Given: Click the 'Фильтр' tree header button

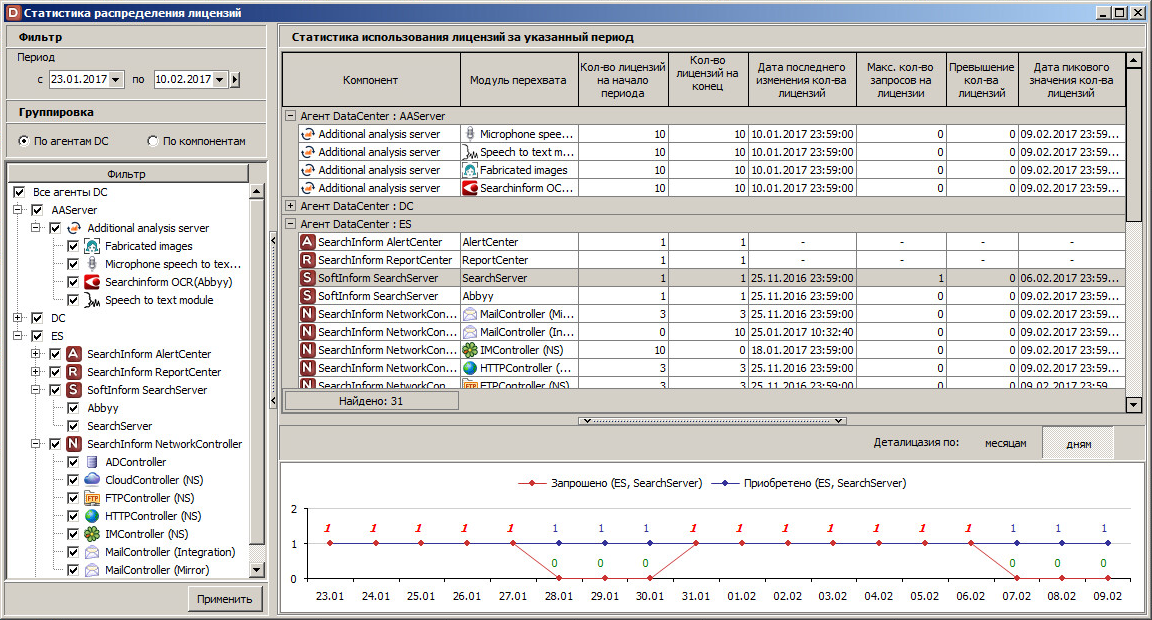Looking at the screenshot, I should coord(127,174).
